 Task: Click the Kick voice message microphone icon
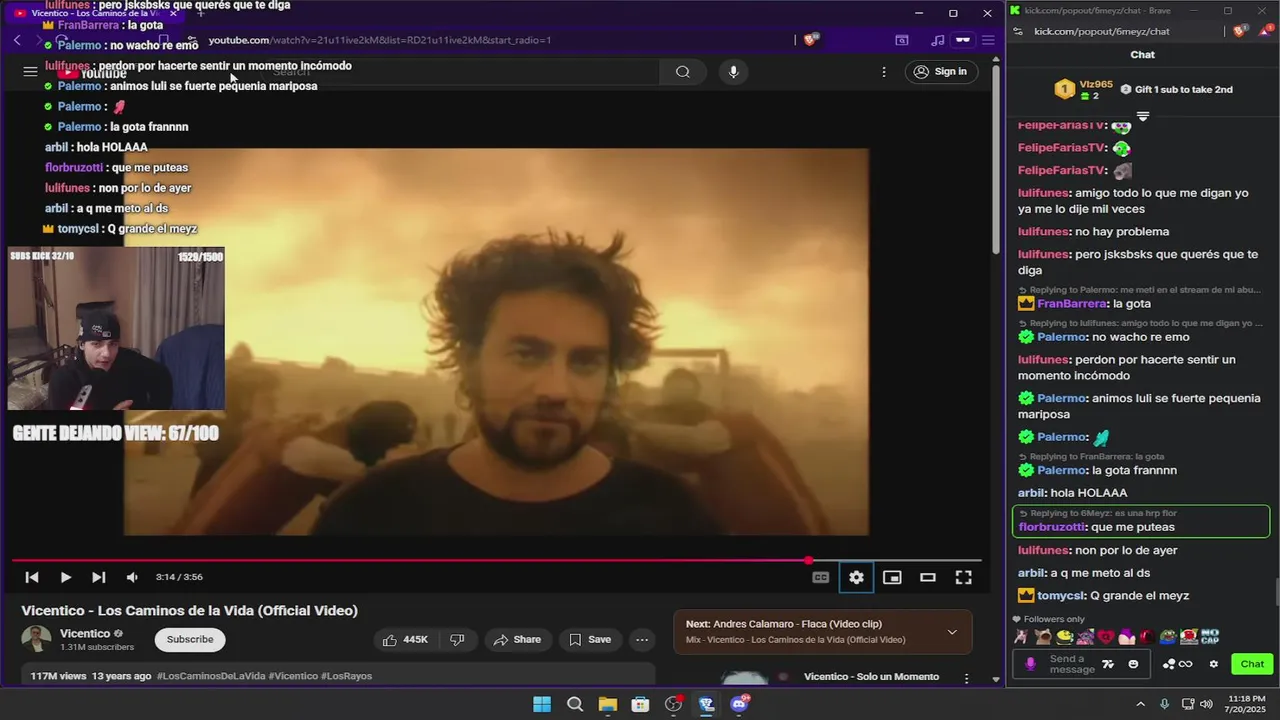pos(1031,664)
